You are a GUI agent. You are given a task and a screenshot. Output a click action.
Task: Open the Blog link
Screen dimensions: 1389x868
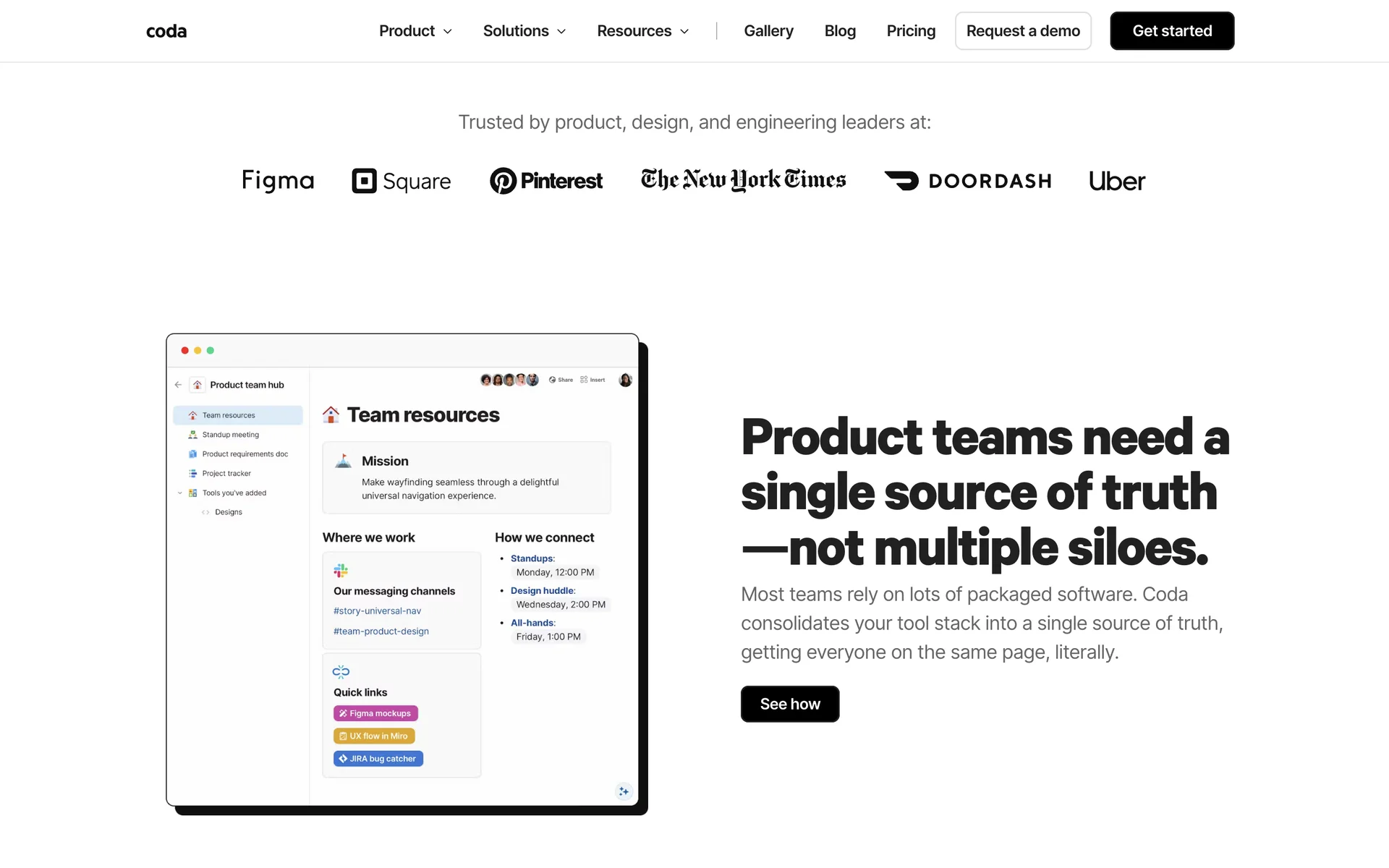(840, 31)
